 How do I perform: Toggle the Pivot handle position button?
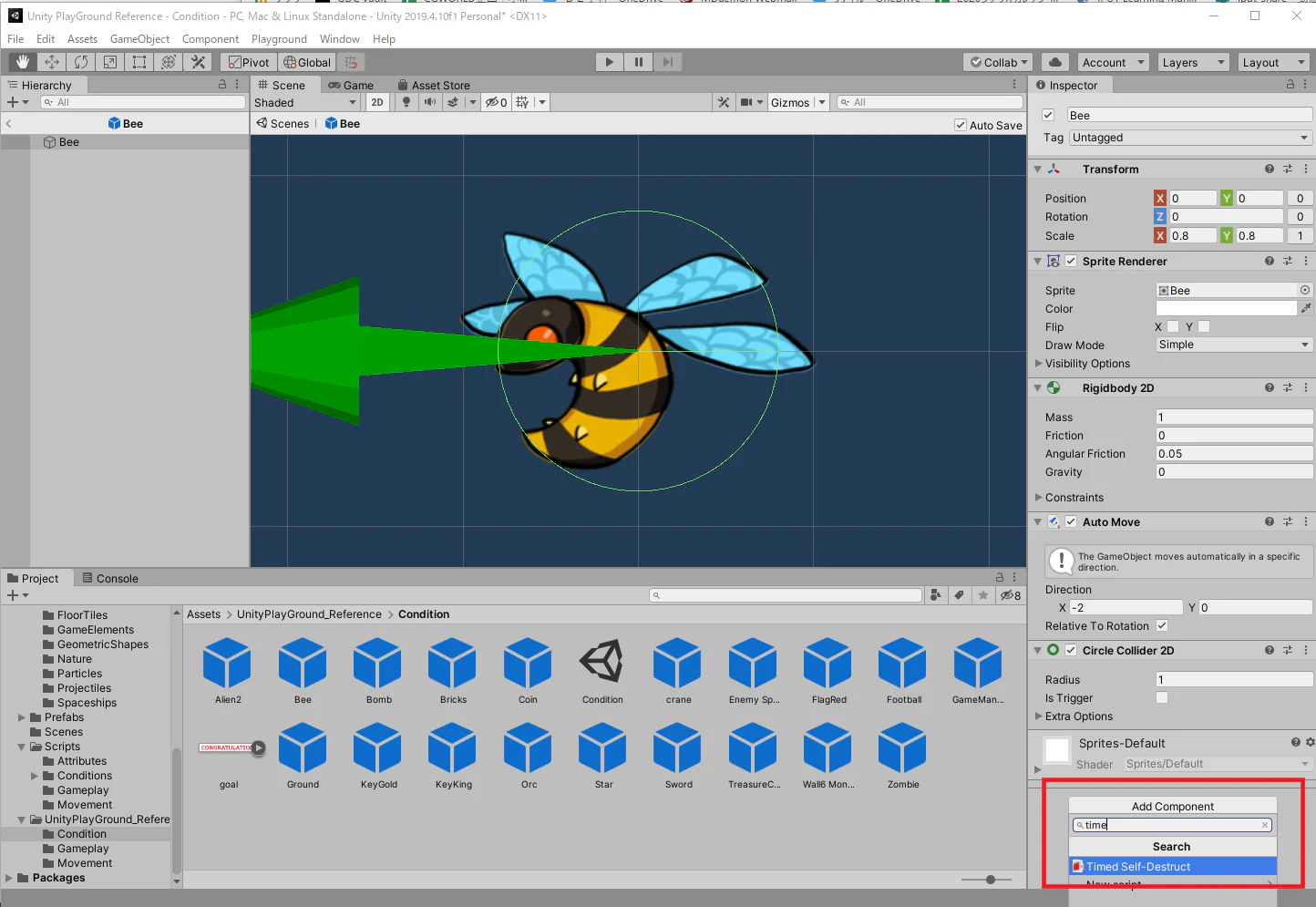pos(249,62)
